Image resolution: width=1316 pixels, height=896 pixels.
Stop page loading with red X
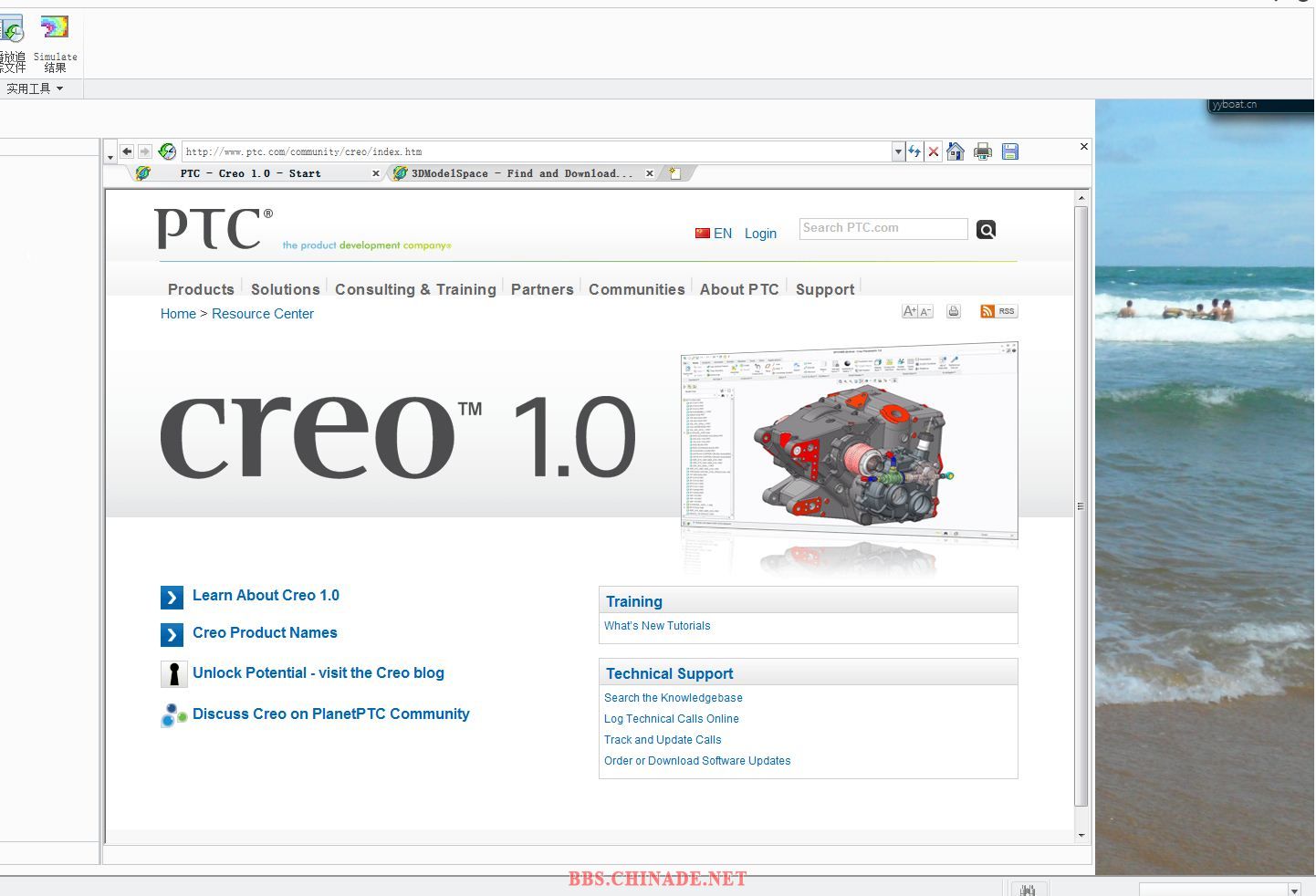(934, 151)
